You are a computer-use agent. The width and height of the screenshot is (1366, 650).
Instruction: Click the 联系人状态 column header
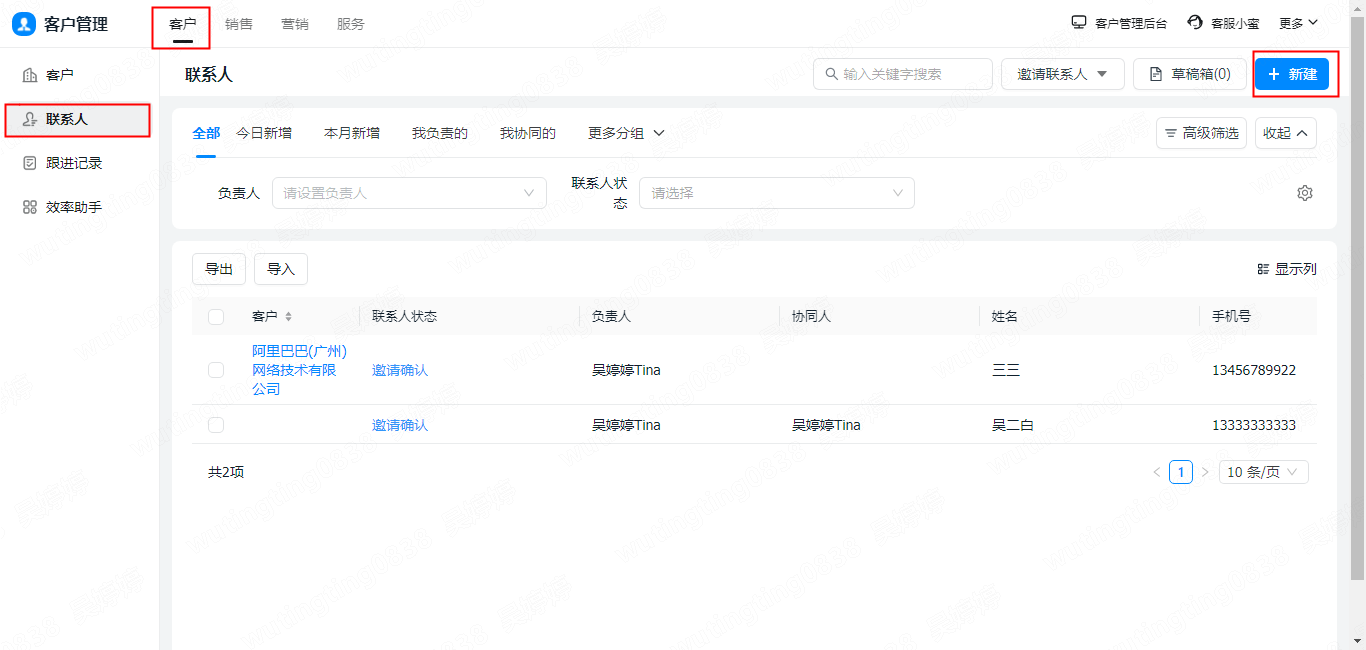pos(404,316)
